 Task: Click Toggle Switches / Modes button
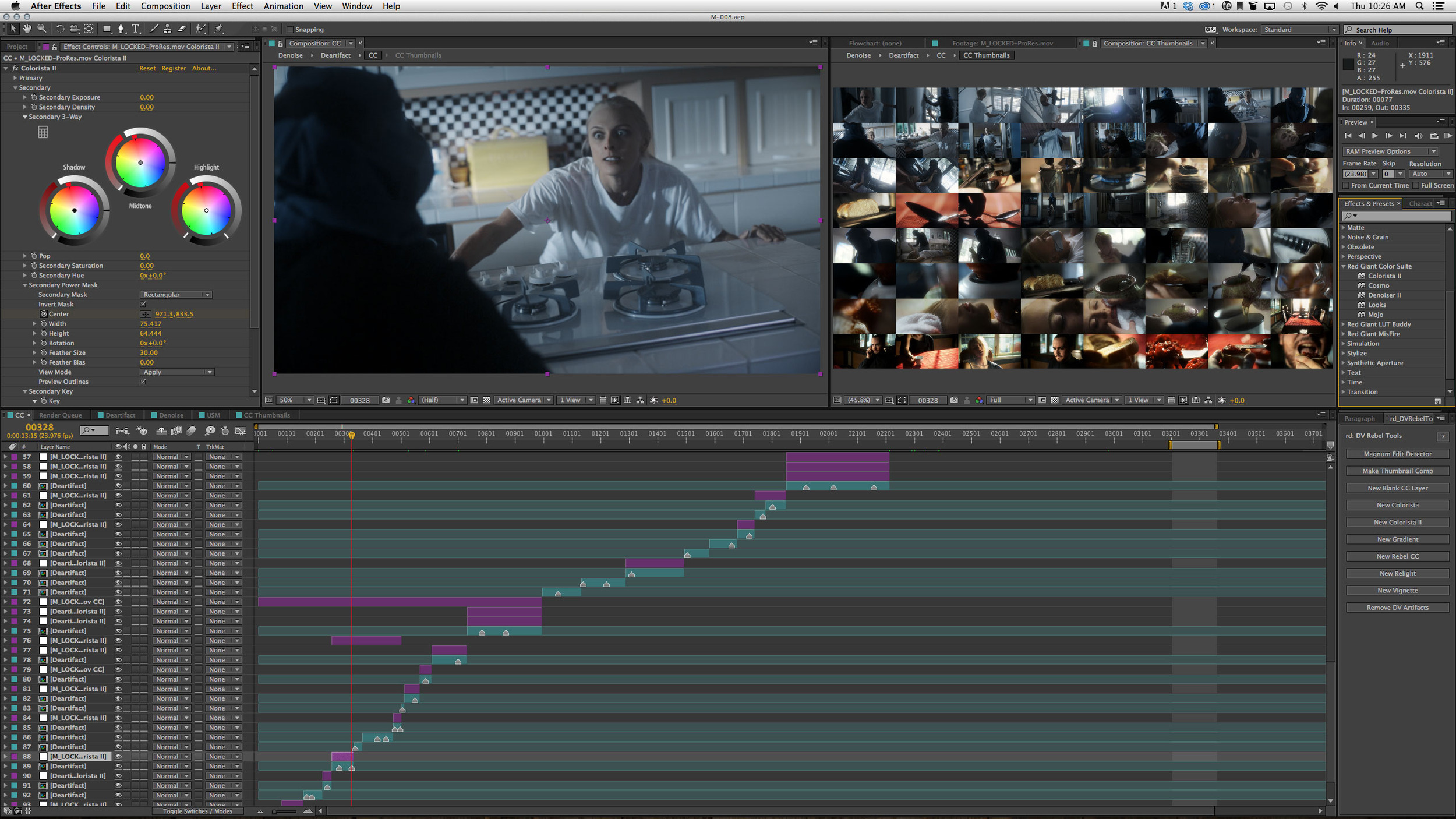point(197,811)
